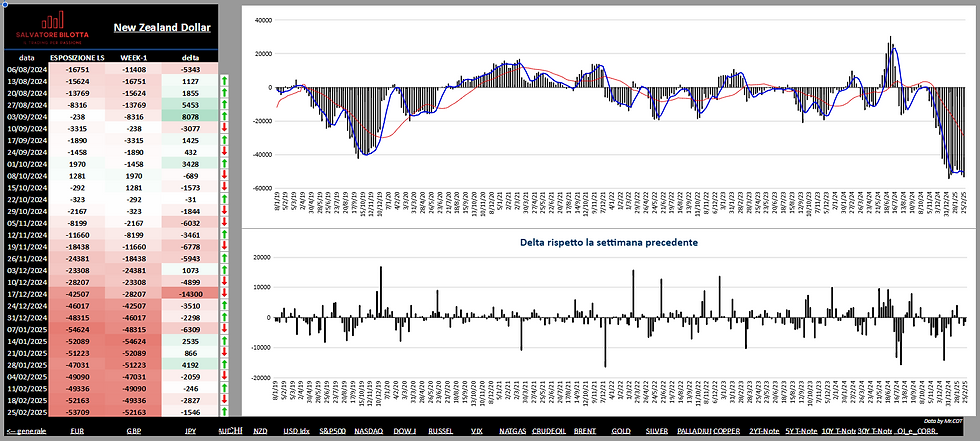The height and width of the screenshot is (441, 980).
Task: Select the exposure cell showing -53709
Action: point(78,412)
